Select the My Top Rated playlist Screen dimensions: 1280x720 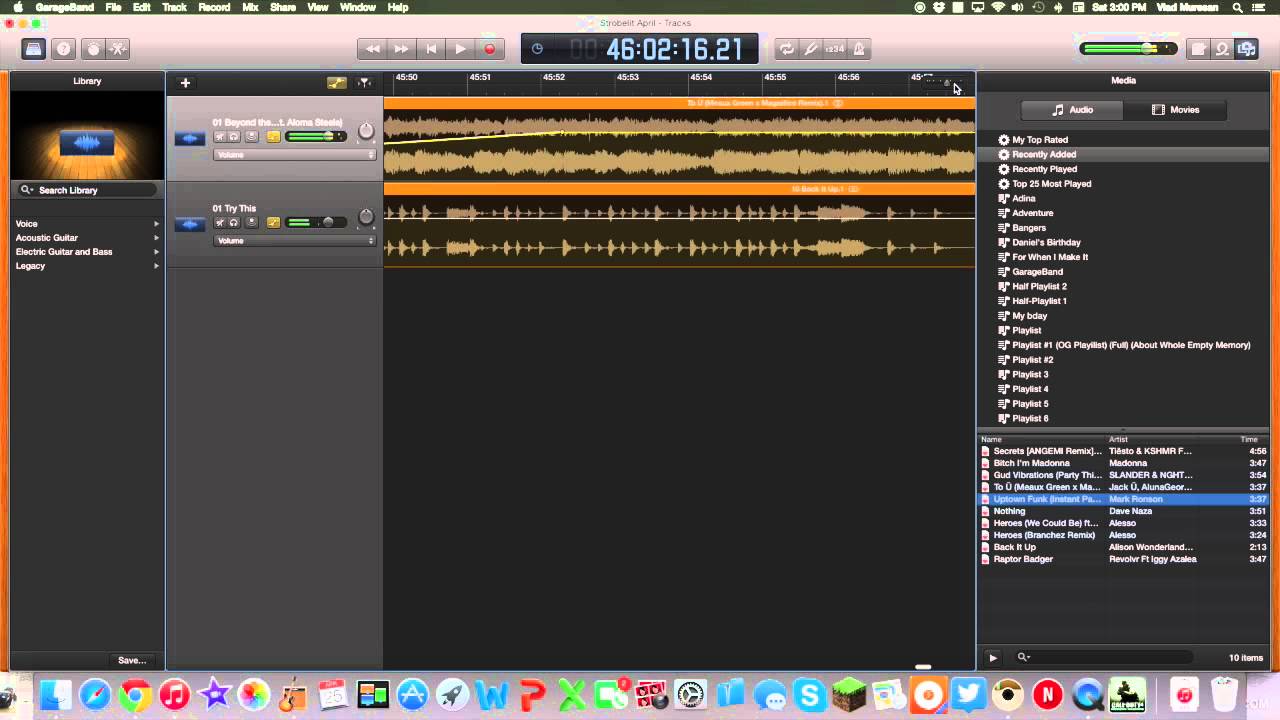click(1123, 140)
